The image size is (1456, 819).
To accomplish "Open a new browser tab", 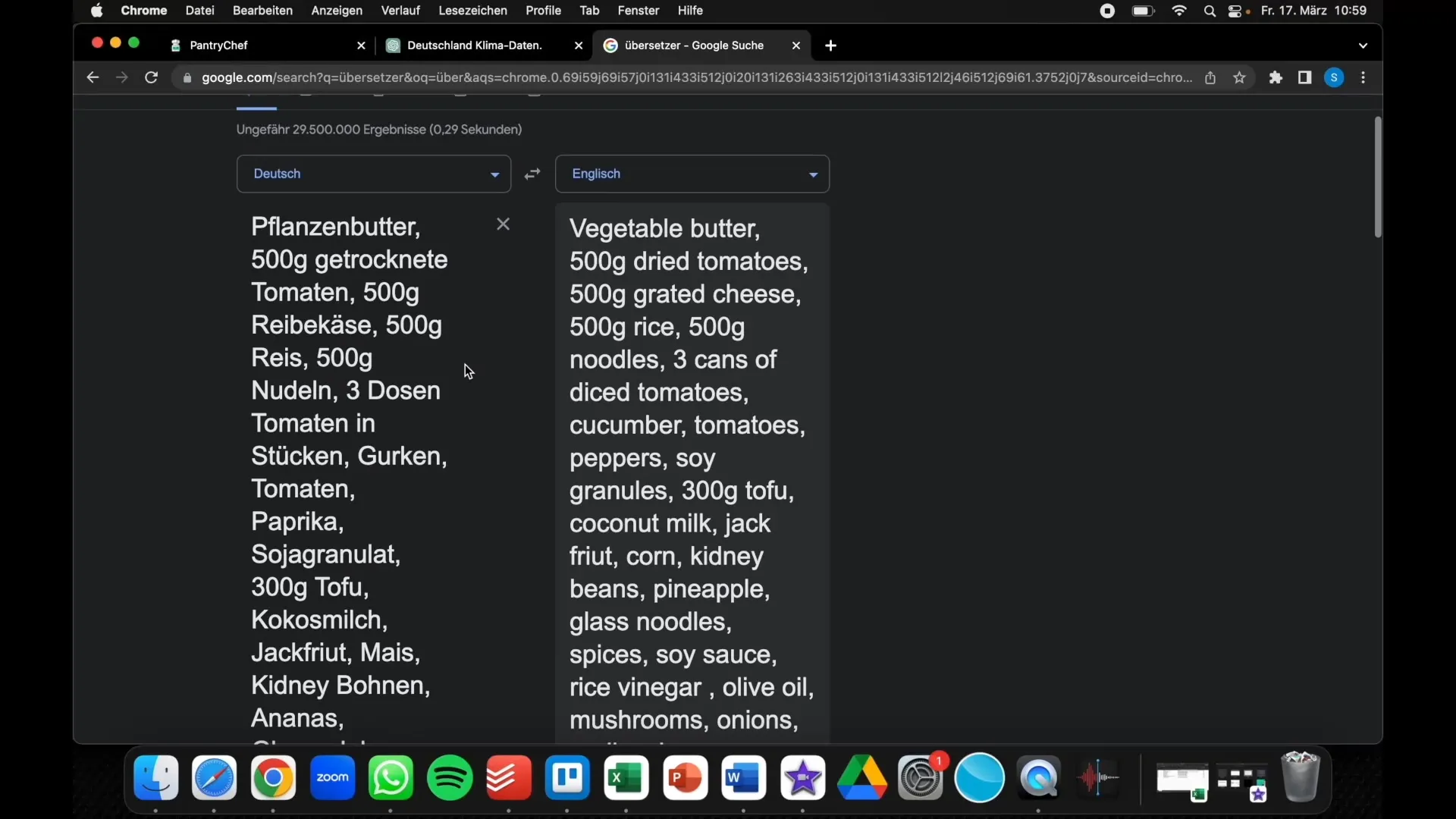I will 831,45.
